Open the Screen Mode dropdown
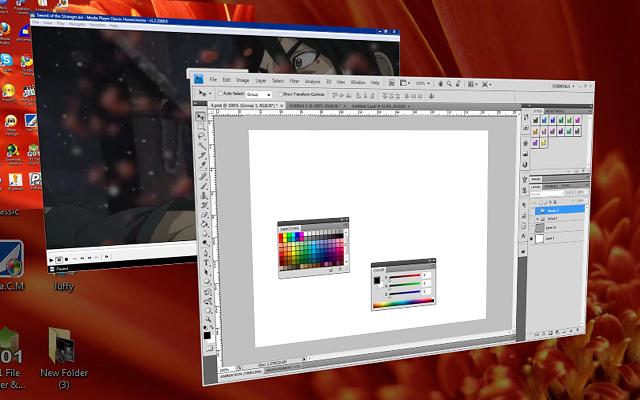Image resolution: width=640 pixels, height=400 pixels. [x=487, y=84]
